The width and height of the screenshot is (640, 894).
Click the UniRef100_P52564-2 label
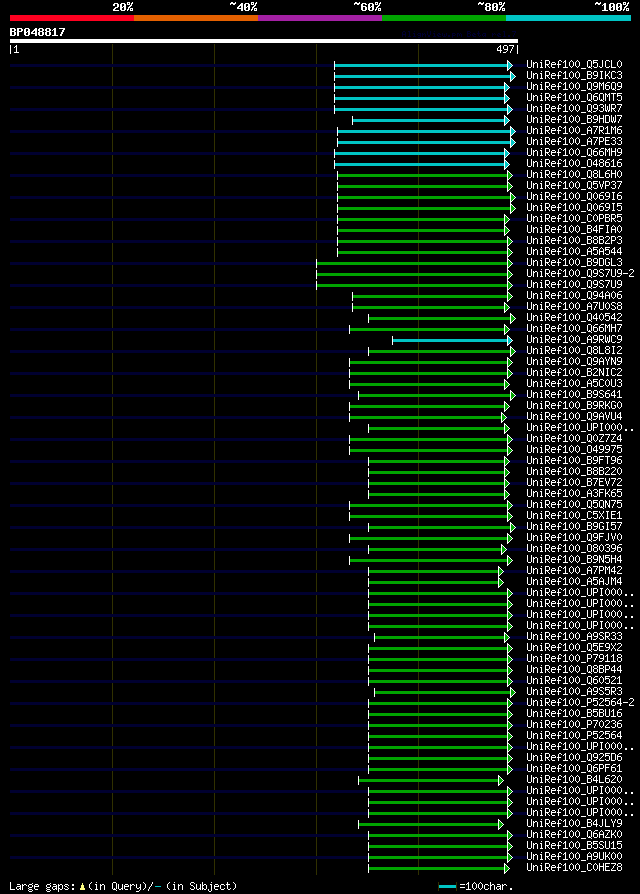(580, 702)
